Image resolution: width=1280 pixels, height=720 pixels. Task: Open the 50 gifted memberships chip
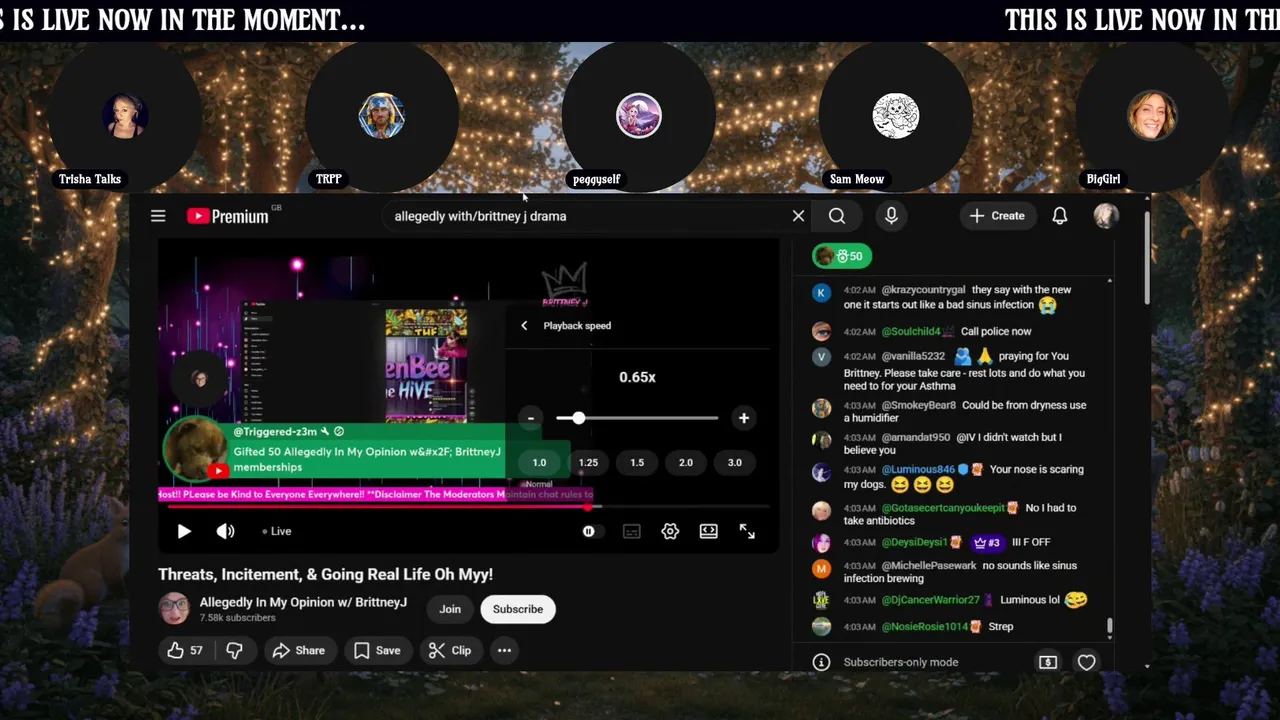(841, 256)
